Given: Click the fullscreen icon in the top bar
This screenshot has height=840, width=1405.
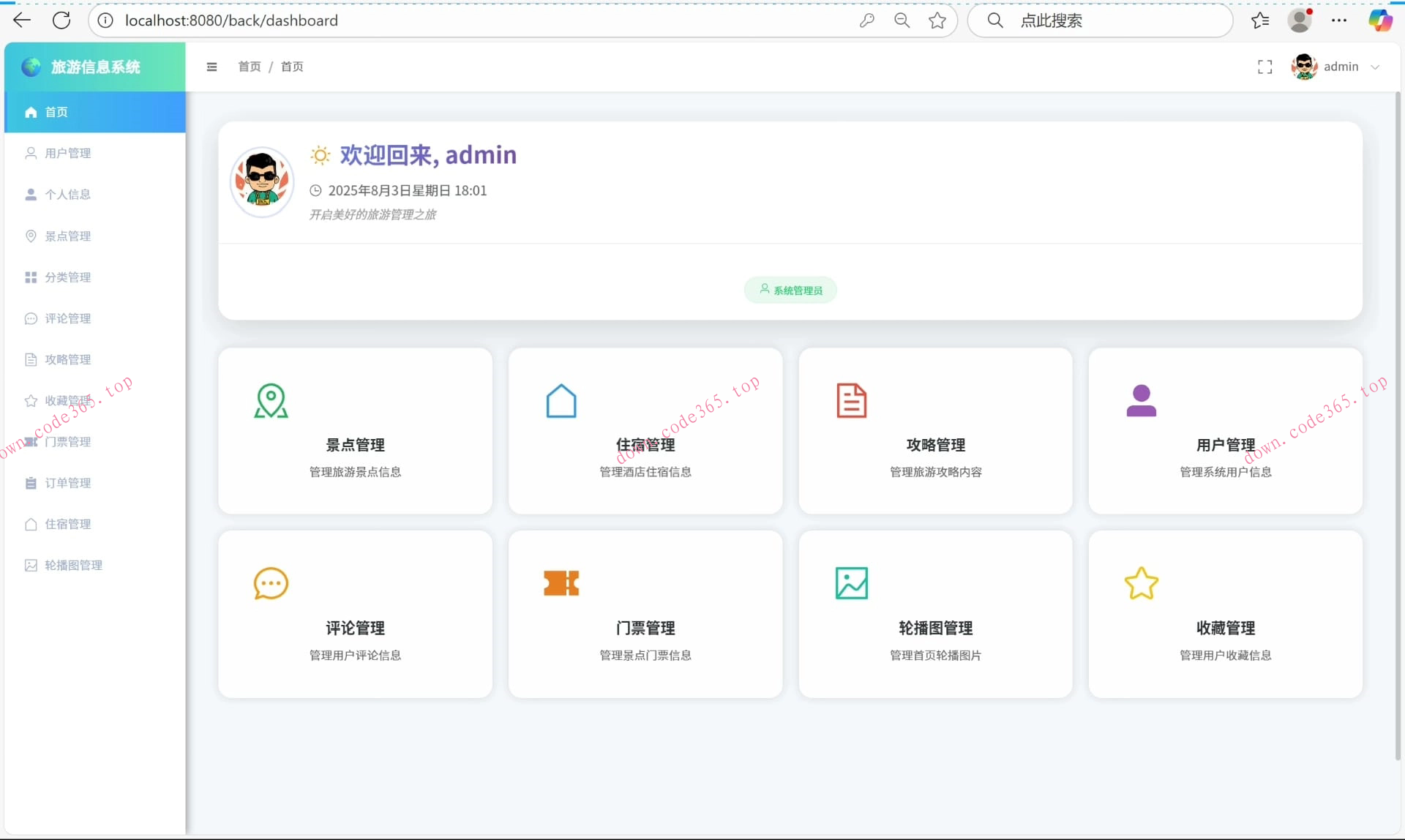Looking at the screenshot, I should [1265, 67].
